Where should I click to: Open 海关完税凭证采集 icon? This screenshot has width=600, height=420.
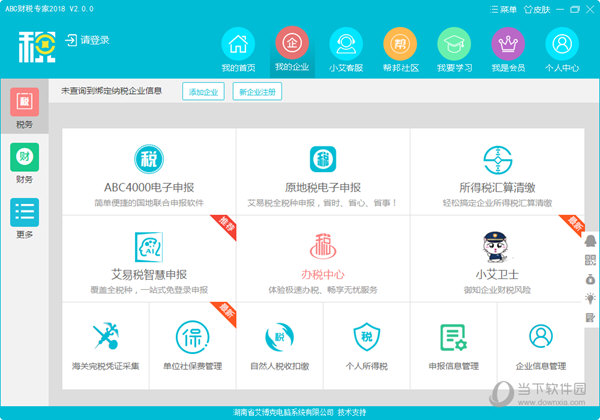pos(106,335)
